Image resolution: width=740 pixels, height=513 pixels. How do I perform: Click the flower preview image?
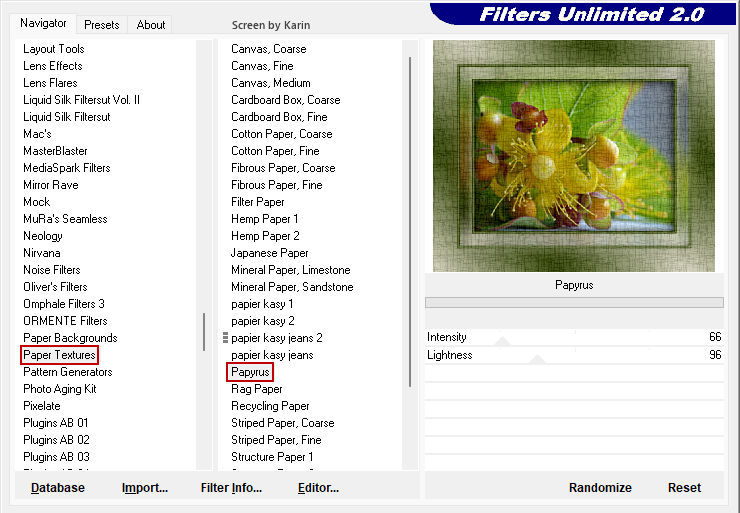tap(573, 155)
